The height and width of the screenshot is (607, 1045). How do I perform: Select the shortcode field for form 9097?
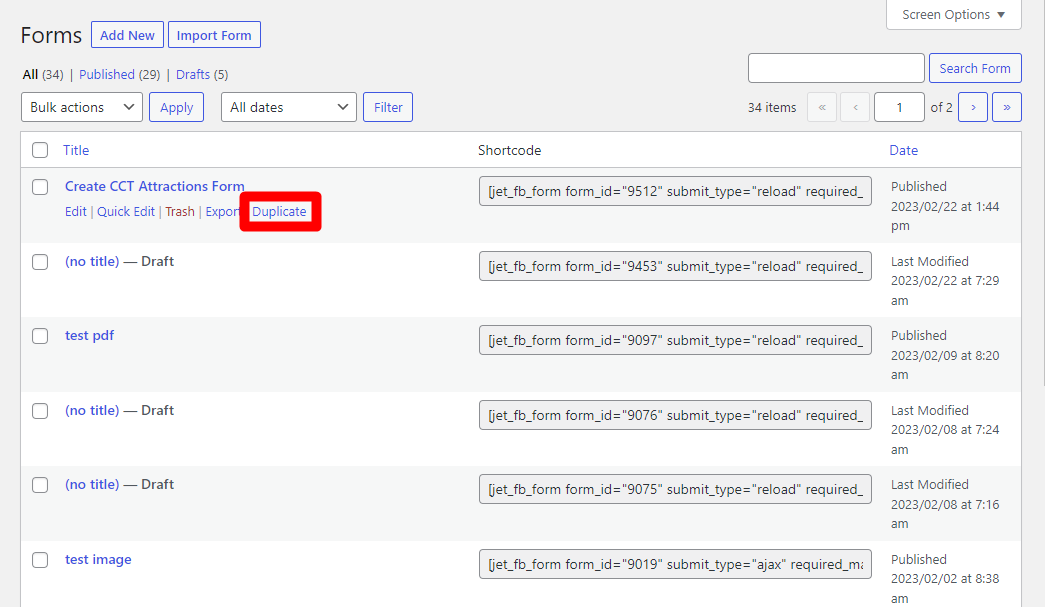pyautogui.click(x=675, y=340)
